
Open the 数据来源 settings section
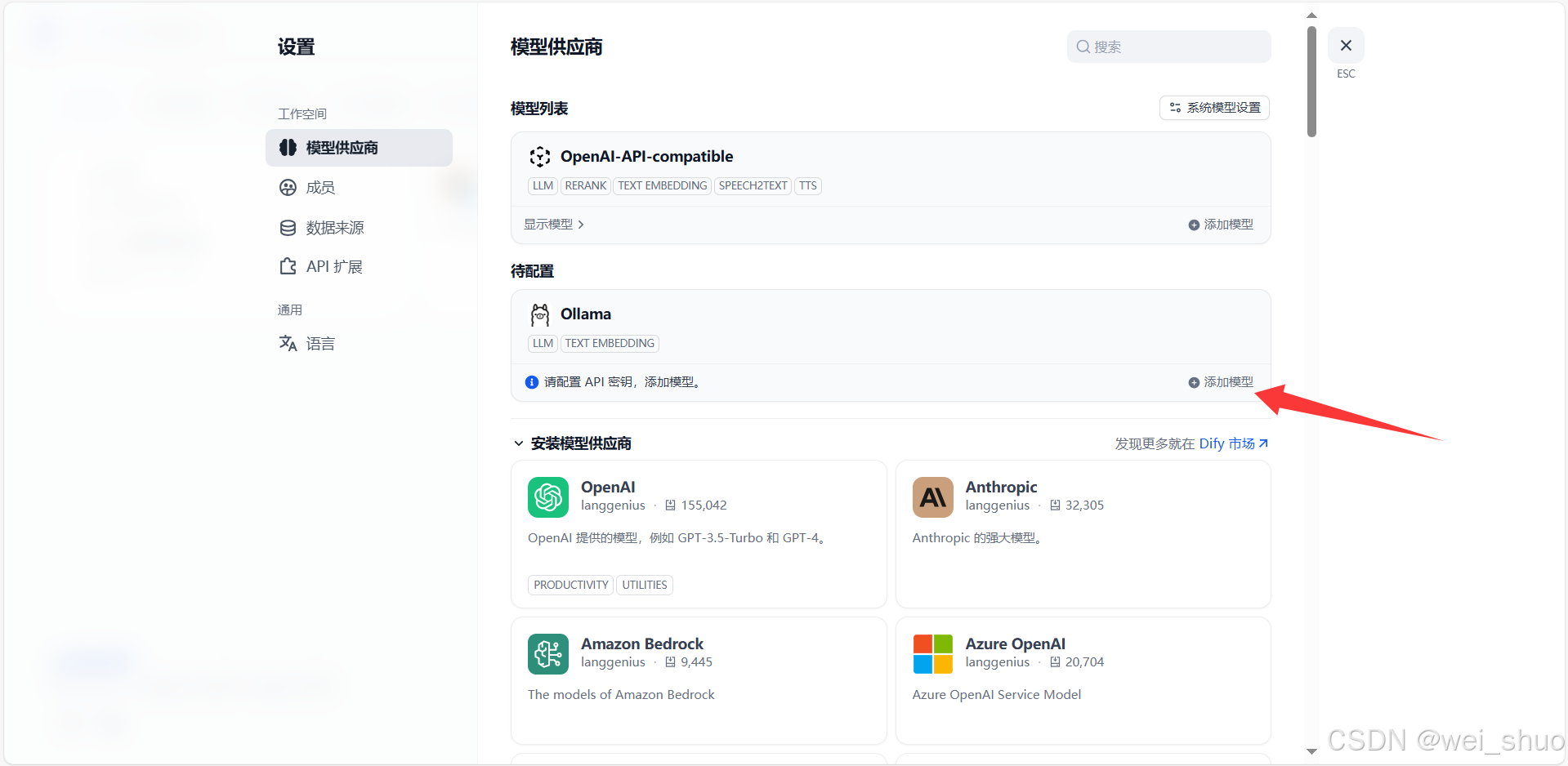tap(335, 227)
